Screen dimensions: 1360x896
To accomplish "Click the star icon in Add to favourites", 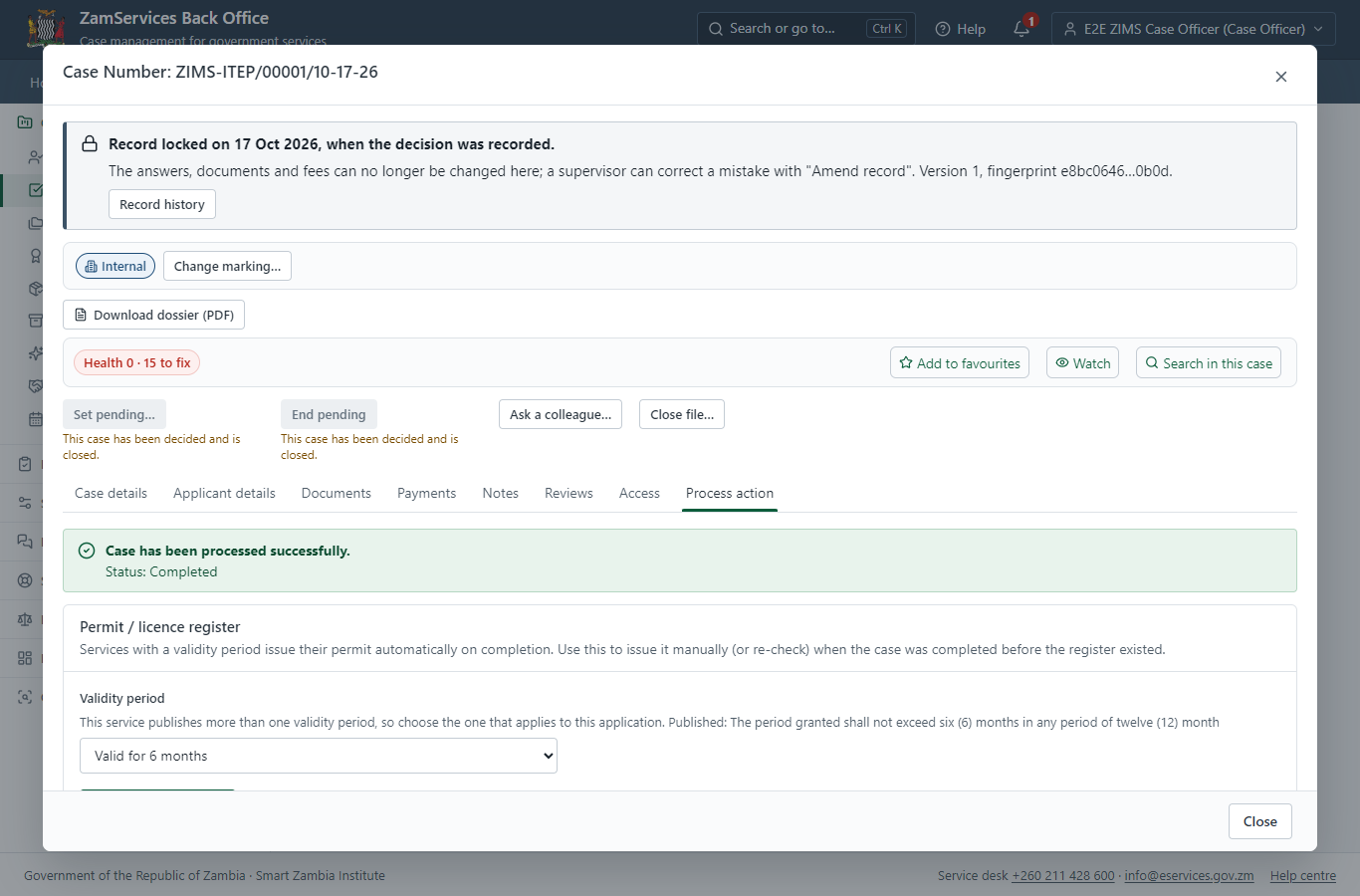I will (906, 363).
